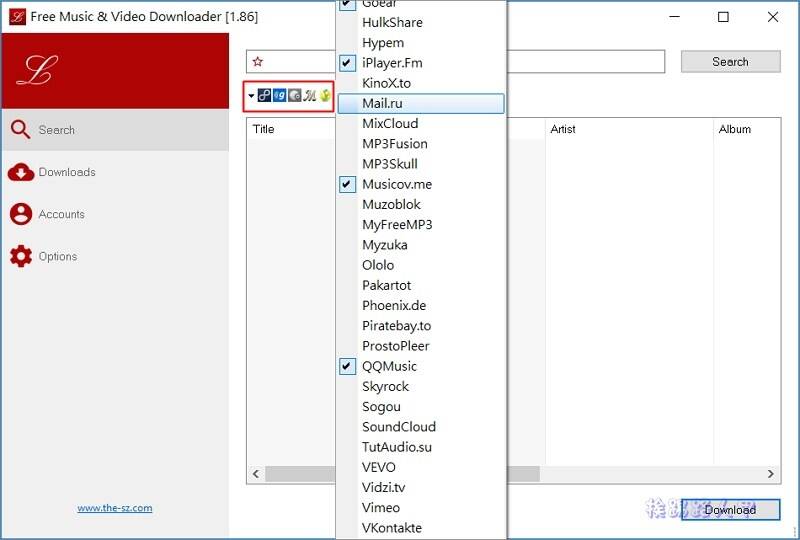Click the right arrow of horizontal scrollbar
Screen dimensions: 800x540
771,474
